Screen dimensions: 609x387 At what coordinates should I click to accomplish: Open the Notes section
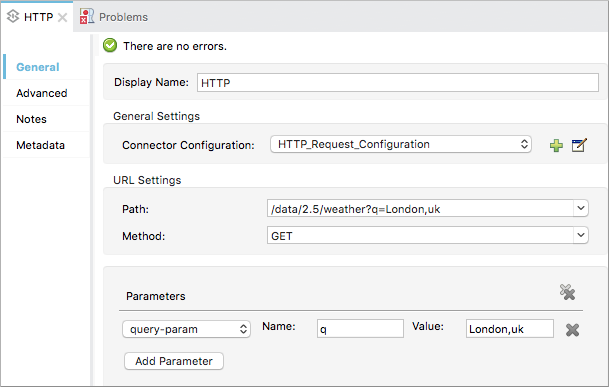pos(31,119)
